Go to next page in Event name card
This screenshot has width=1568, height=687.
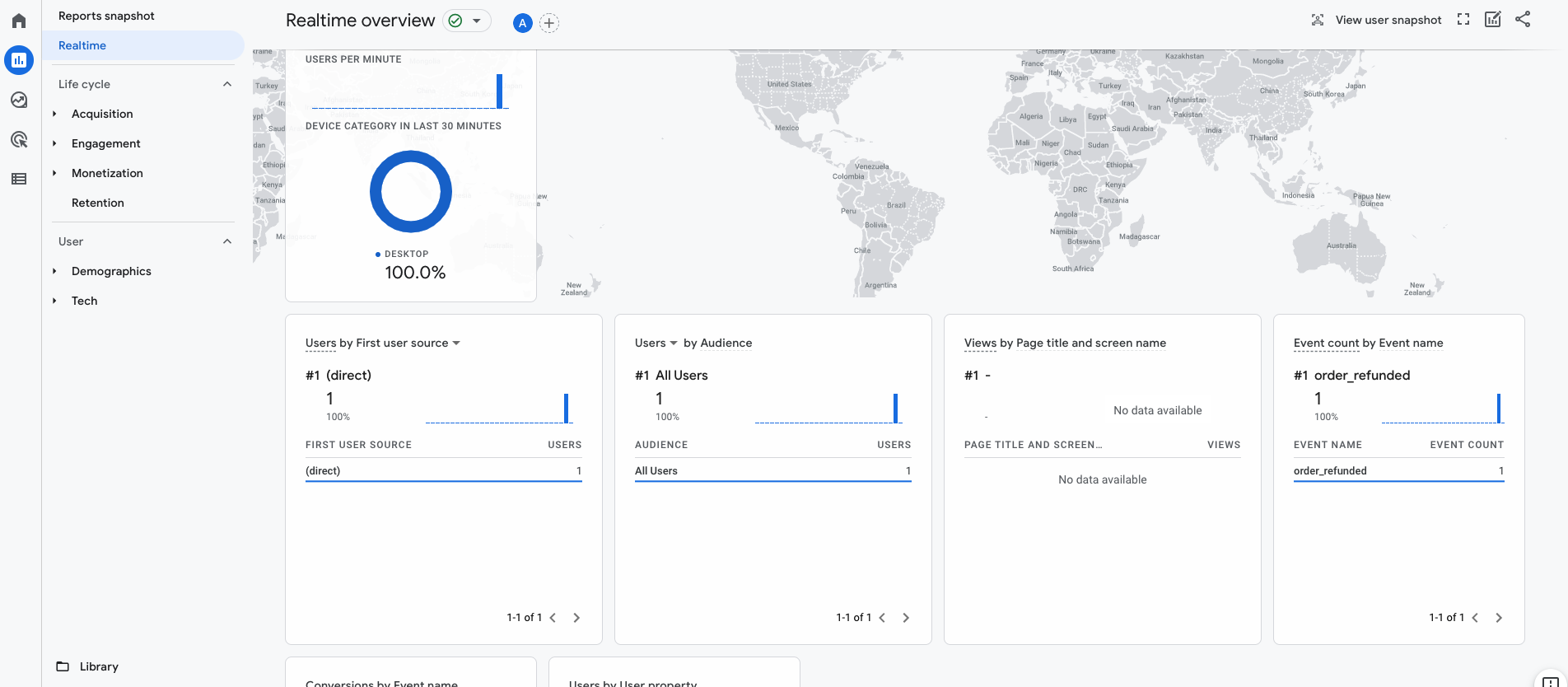pos(1499,618)
